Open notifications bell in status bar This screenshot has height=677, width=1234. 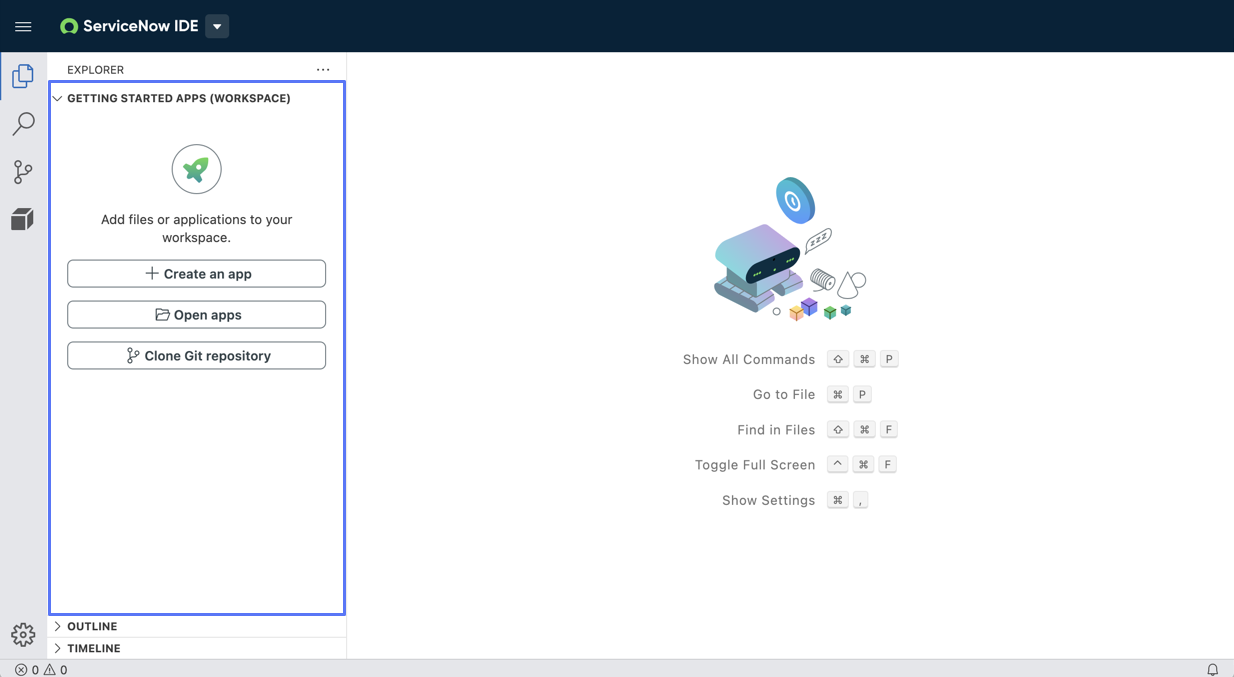pos(1212,670)
